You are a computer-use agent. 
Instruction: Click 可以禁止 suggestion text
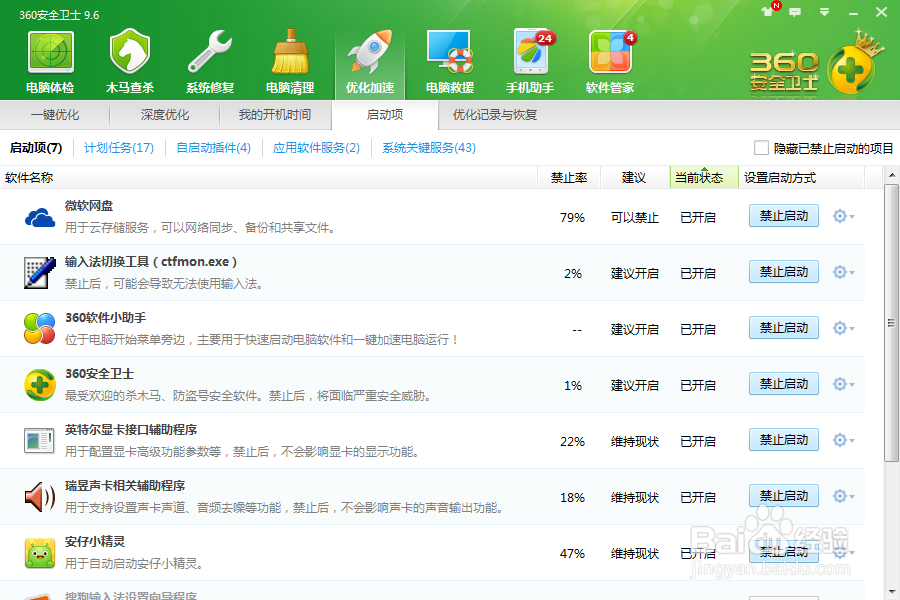click(635, 218)
